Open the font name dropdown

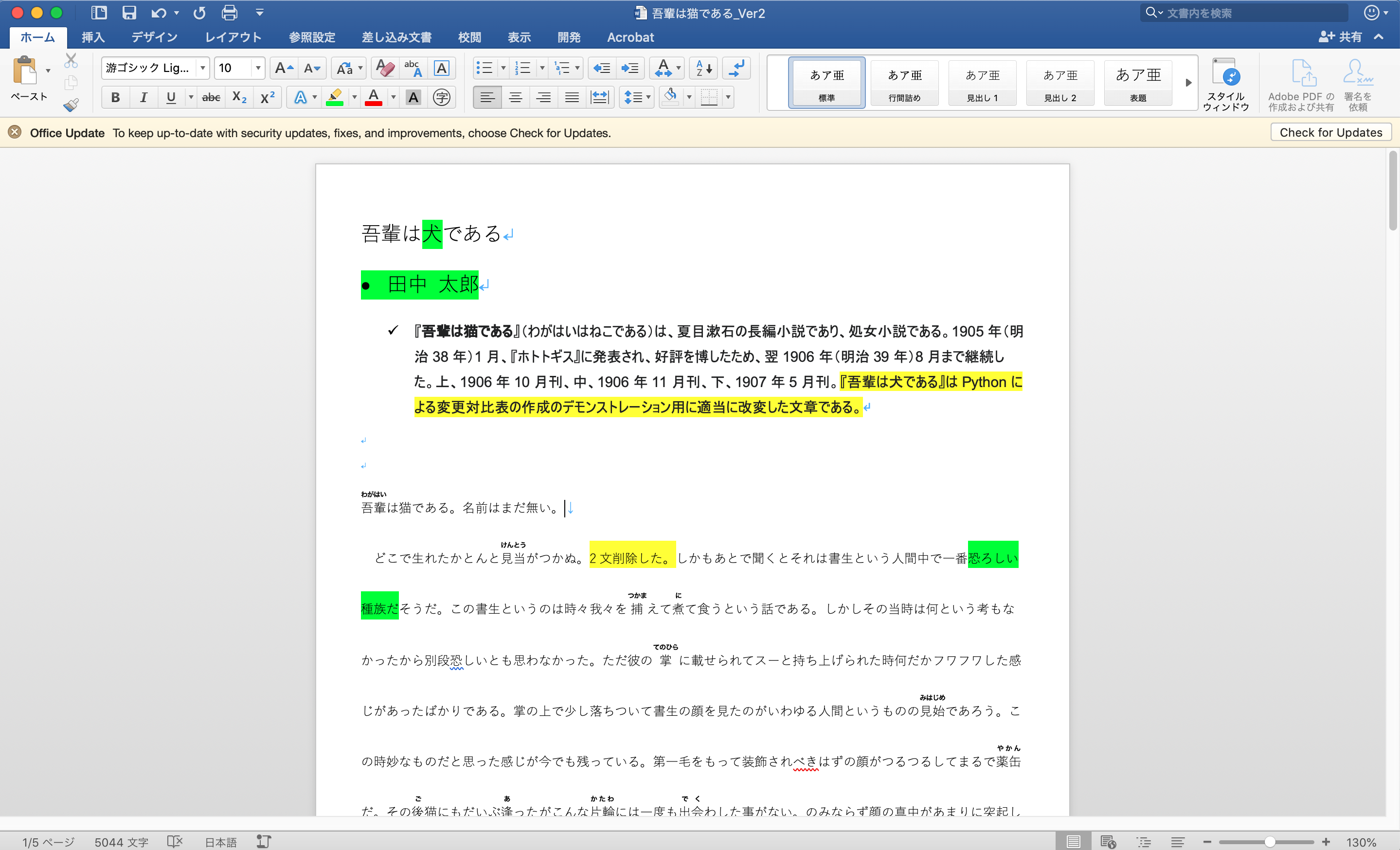point(203,68)
